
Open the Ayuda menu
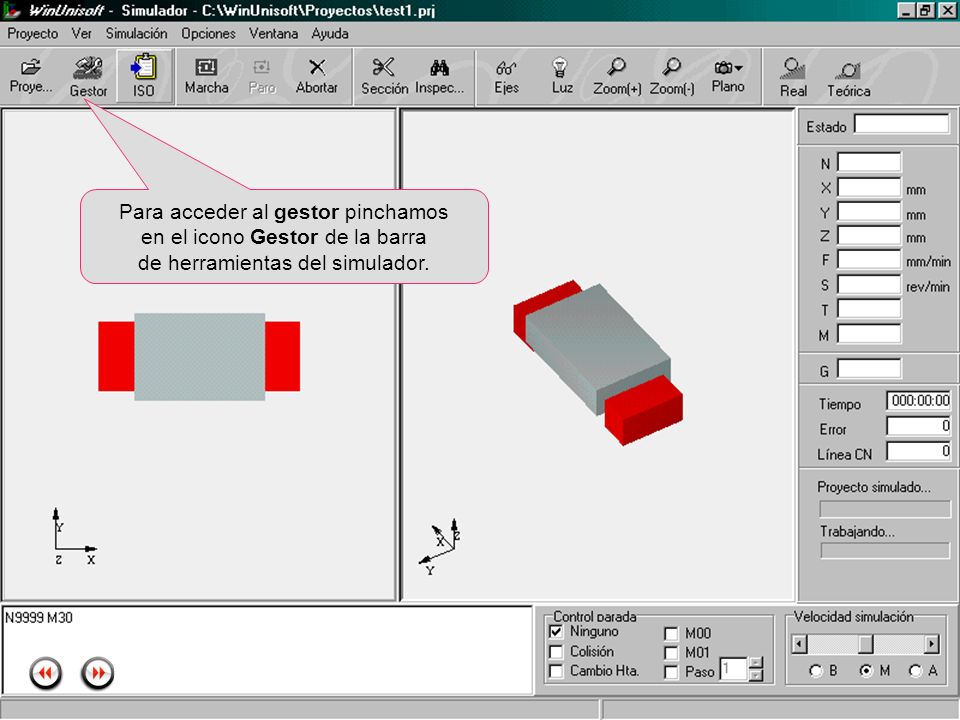(329, 34)
